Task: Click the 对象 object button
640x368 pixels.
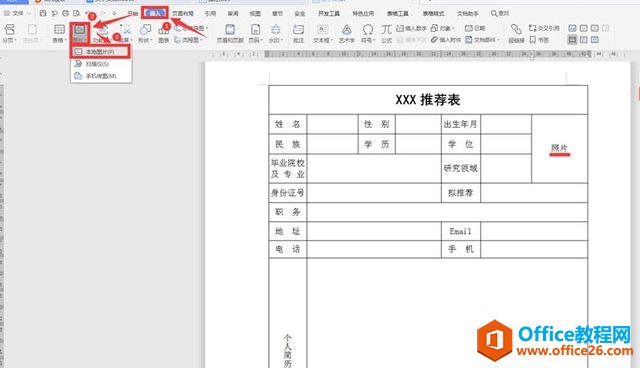Action: point(442,28)
